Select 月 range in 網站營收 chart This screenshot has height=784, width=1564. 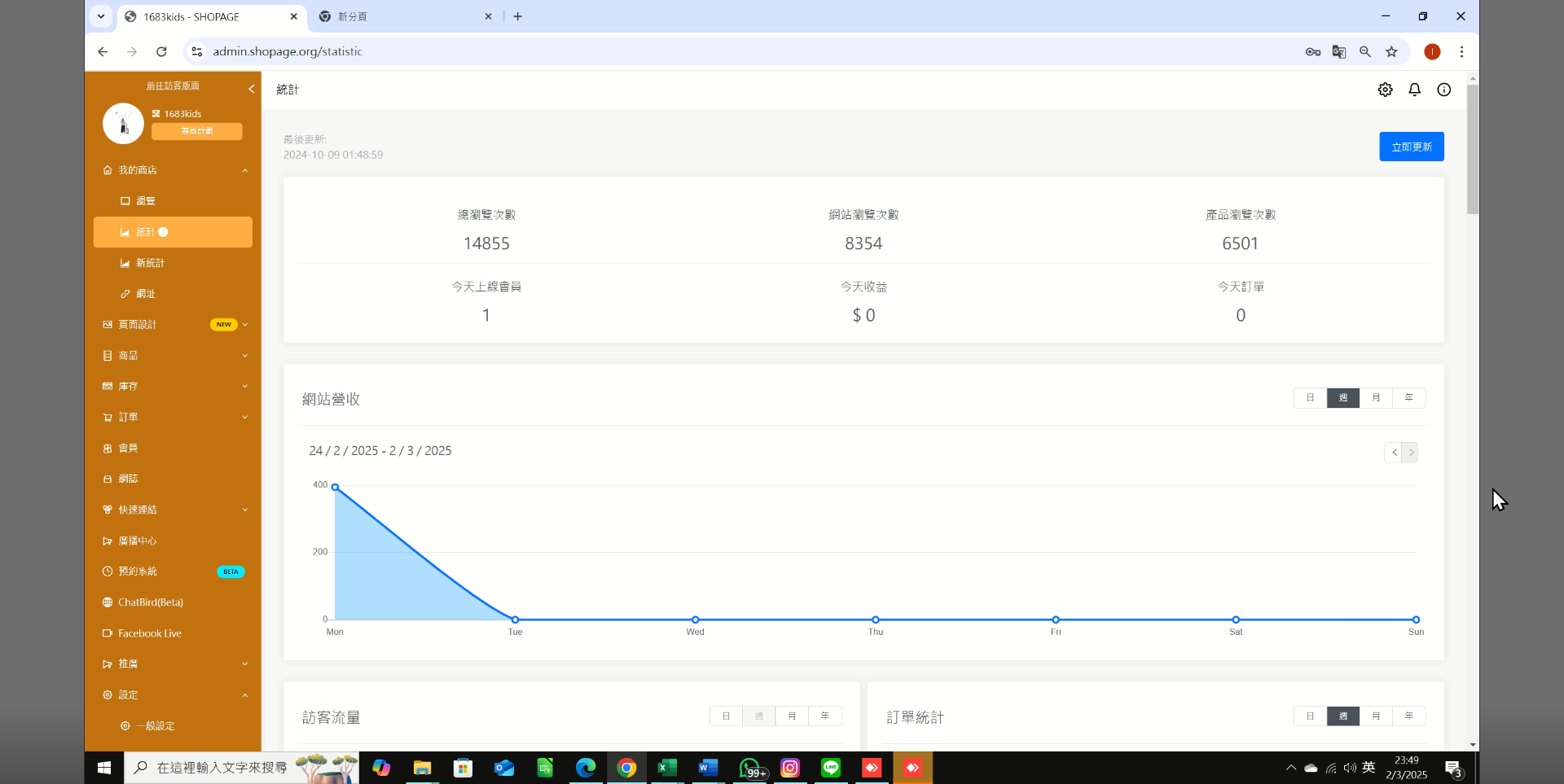pyautogui.click(x=1376, y=398)
